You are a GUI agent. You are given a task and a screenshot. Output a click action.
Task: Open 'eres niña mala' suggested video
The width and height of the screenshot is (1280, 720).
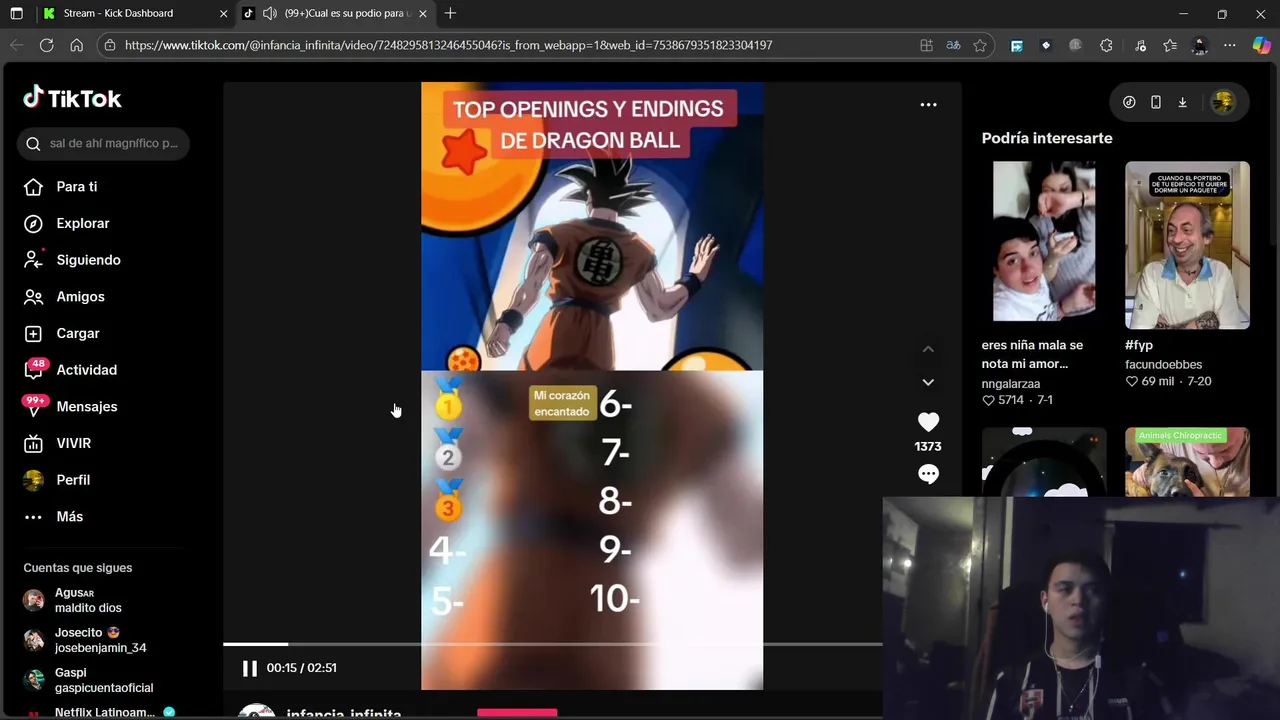point(1044,241)
